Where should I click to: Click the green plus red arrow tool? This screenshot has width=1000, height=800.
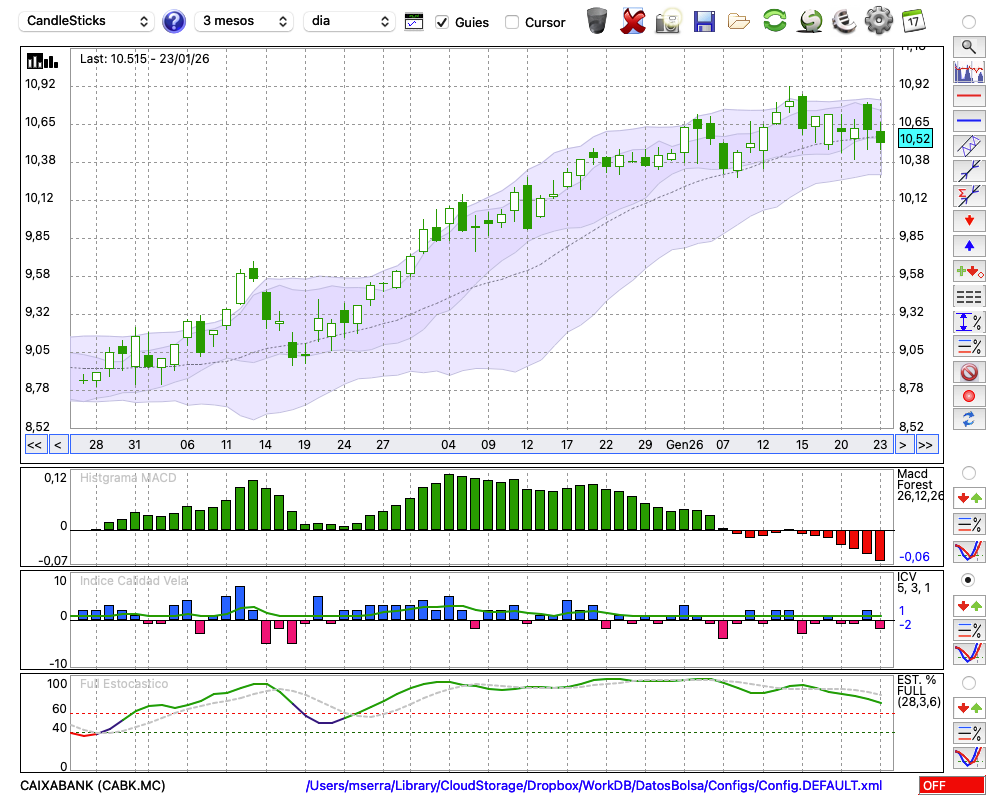(969, 271)
